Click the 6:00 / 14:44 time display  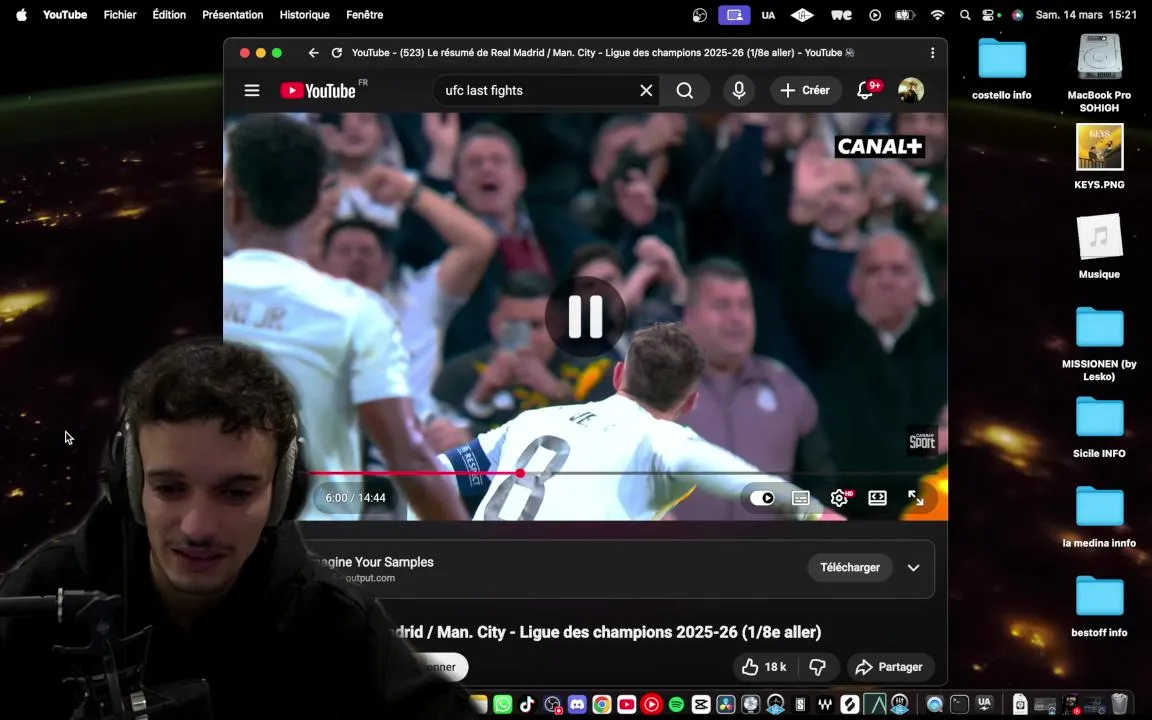pyautogui.click(x=356, y=498)
